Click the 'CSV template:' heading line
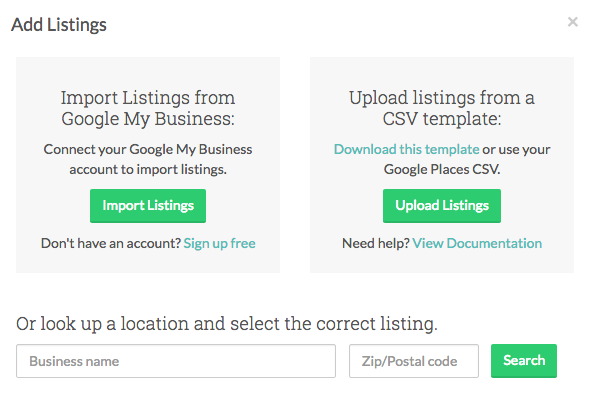Viewport: 589px width, 413px height. 442,119
